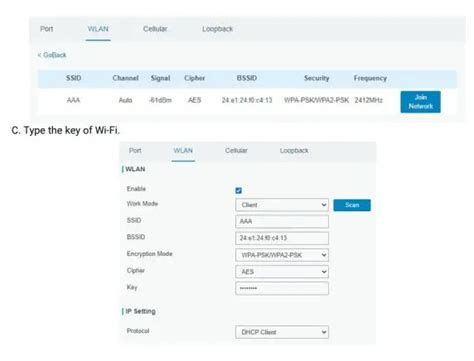This screenshot has height=361, width=474.
Task: Select the WLAN tab above the settings form
Action: [183, 150]
